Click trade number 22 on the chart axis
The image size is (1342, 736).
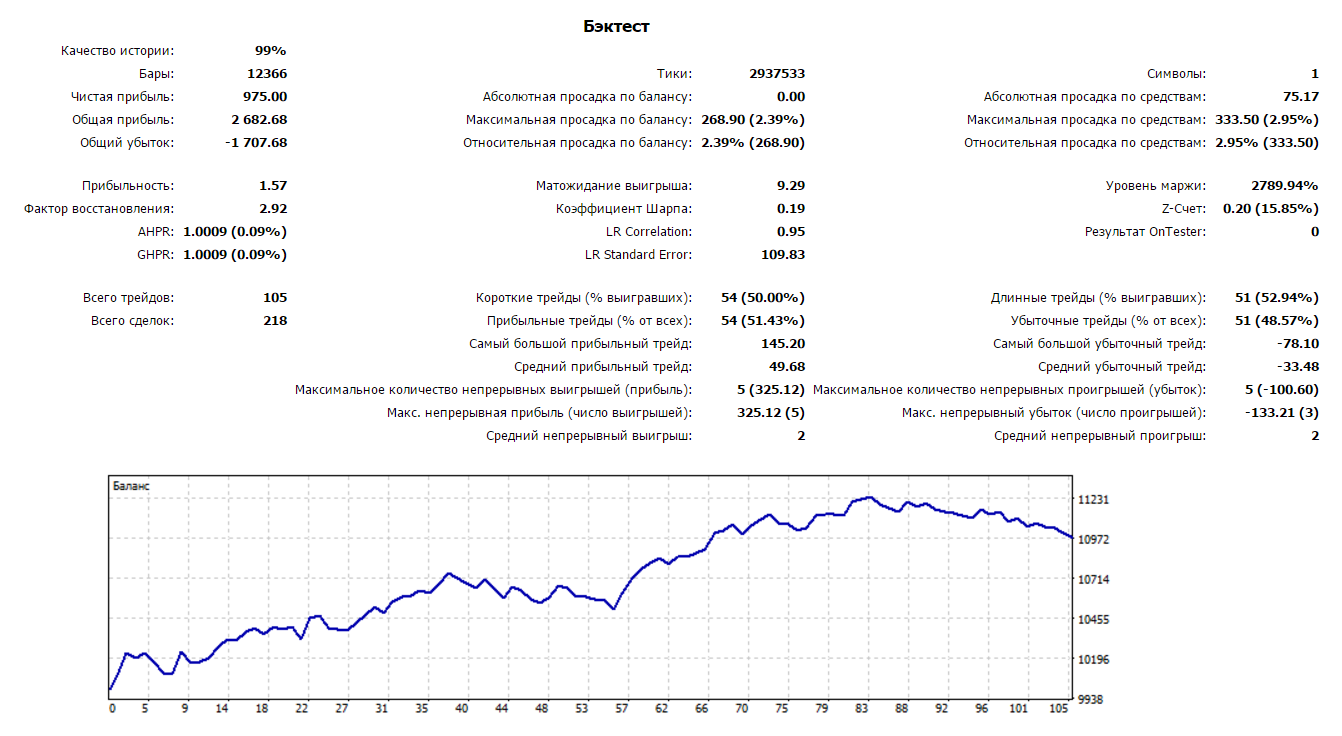pos(302,709)
